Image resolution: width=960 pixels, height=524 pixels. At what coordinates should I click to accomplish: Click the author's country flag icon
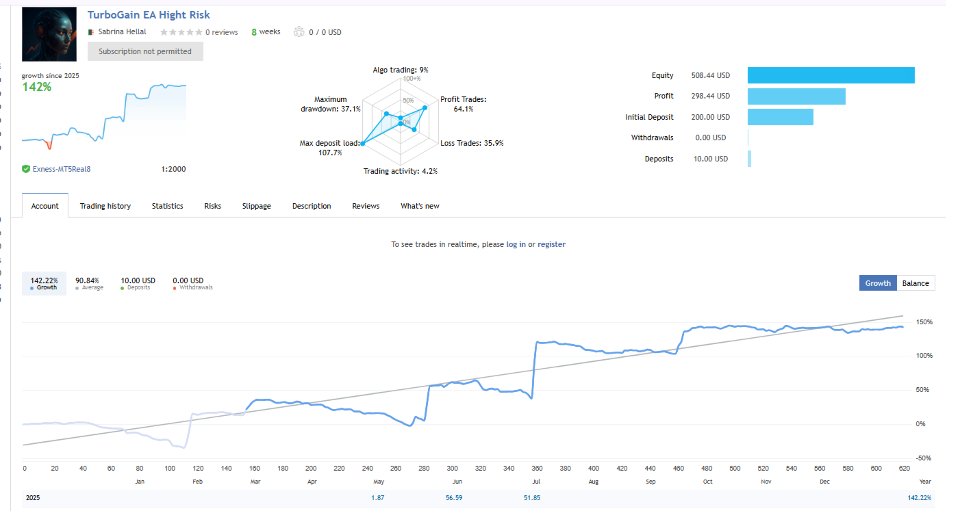coord(91,32)
